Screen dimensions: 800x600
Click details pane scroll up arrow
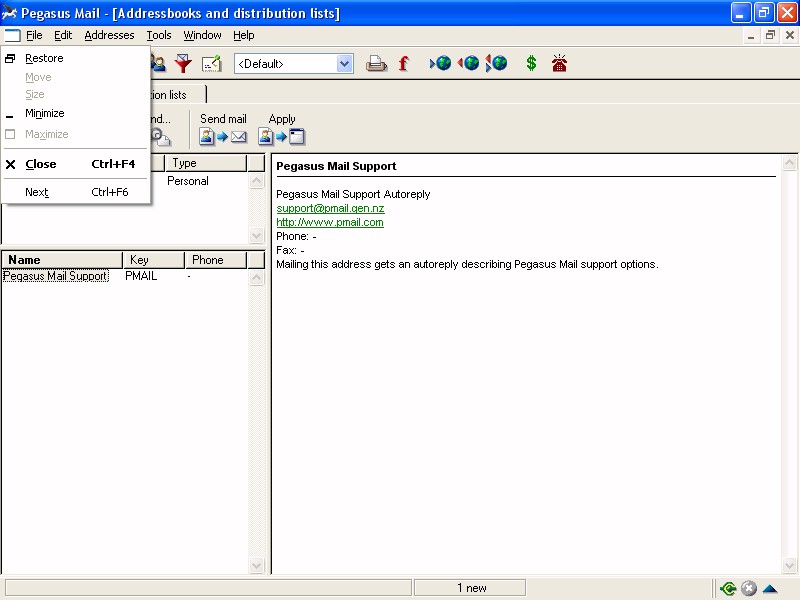pyautogui.click(x=789, y=163)
